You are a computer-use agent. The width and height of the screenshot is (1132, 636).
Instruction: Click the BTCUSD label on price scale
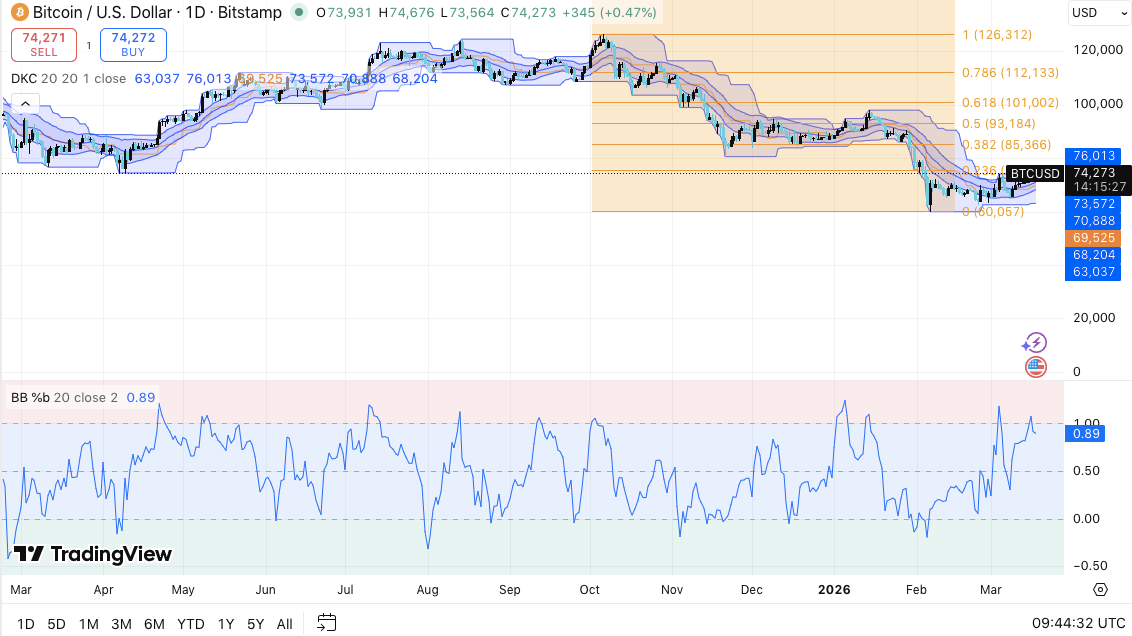pyautogui.click(x=1035, y=173)
